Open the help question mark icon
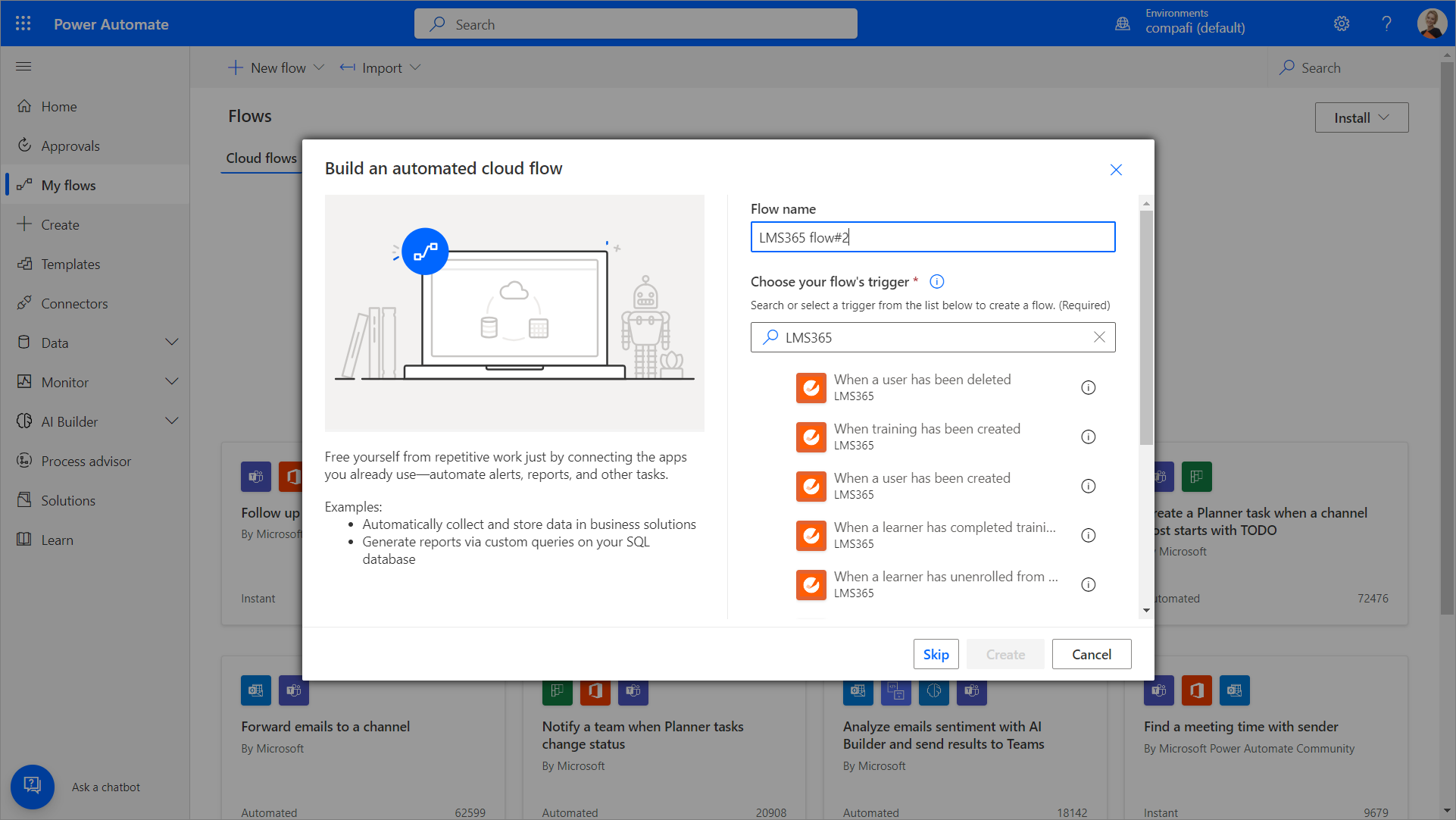 click(x=1386, y=23)
